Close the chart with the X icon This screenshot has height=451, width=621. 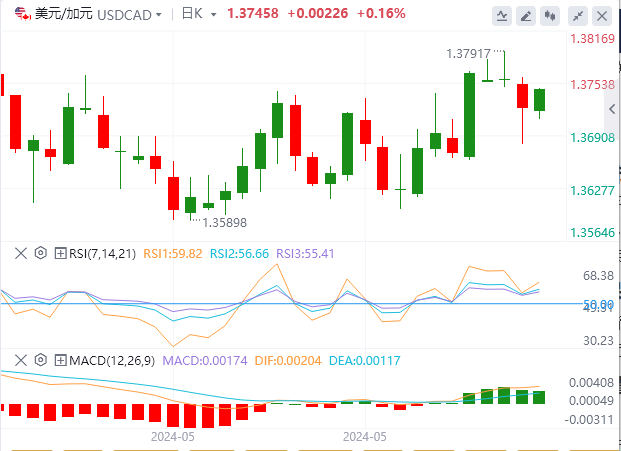point(602,16)
